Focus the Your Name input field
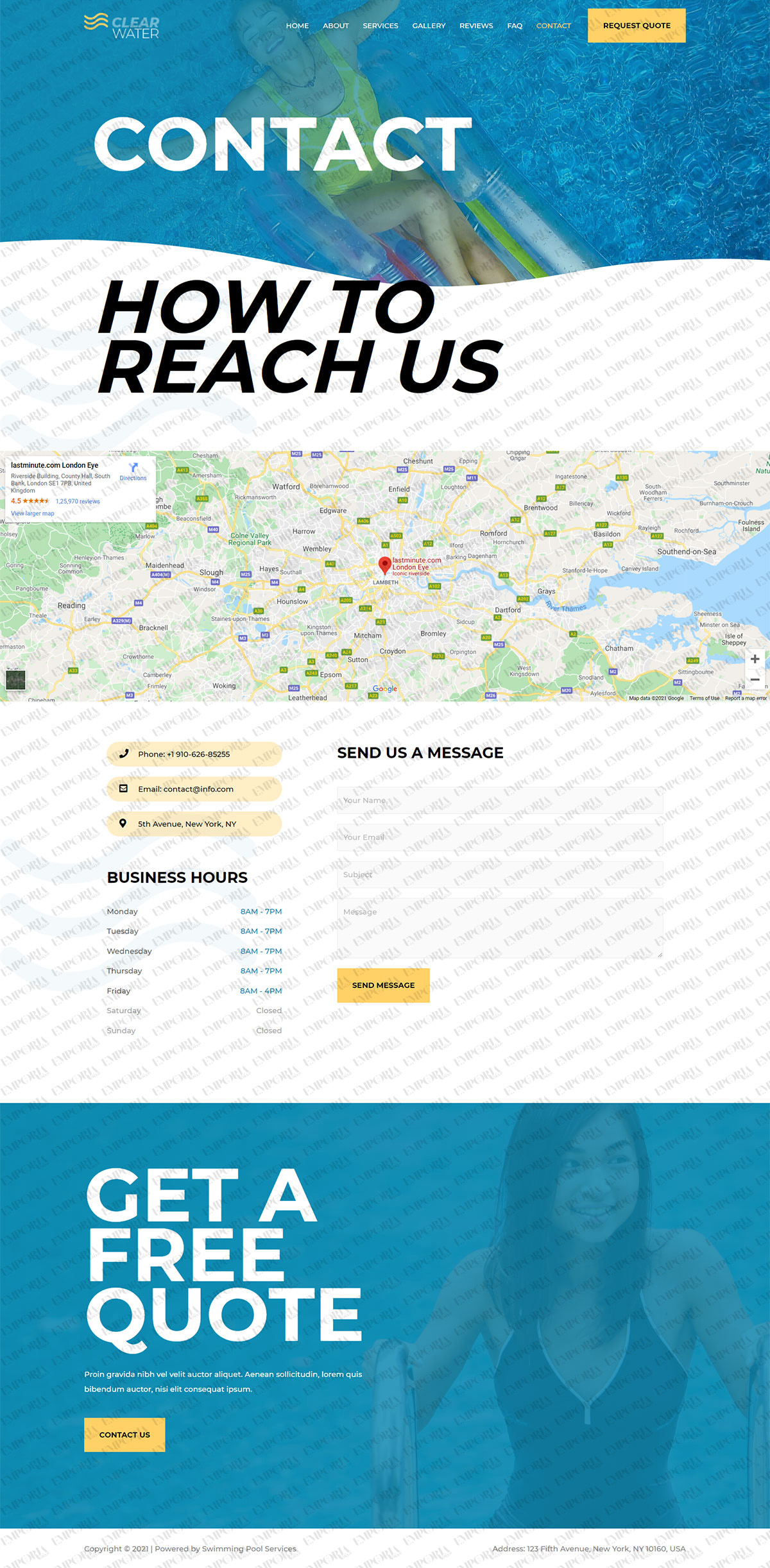770x1568 pixels. (500, 800)
